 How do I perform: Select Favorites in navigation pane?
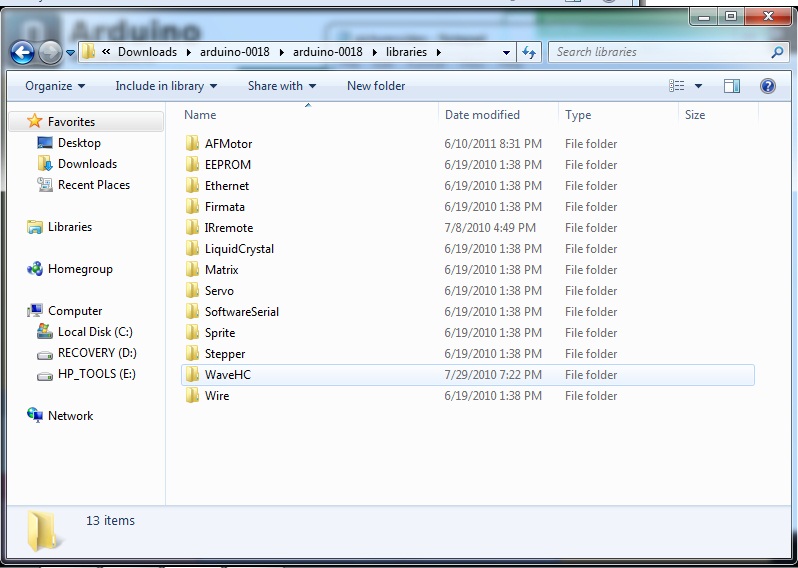point(71,122)
